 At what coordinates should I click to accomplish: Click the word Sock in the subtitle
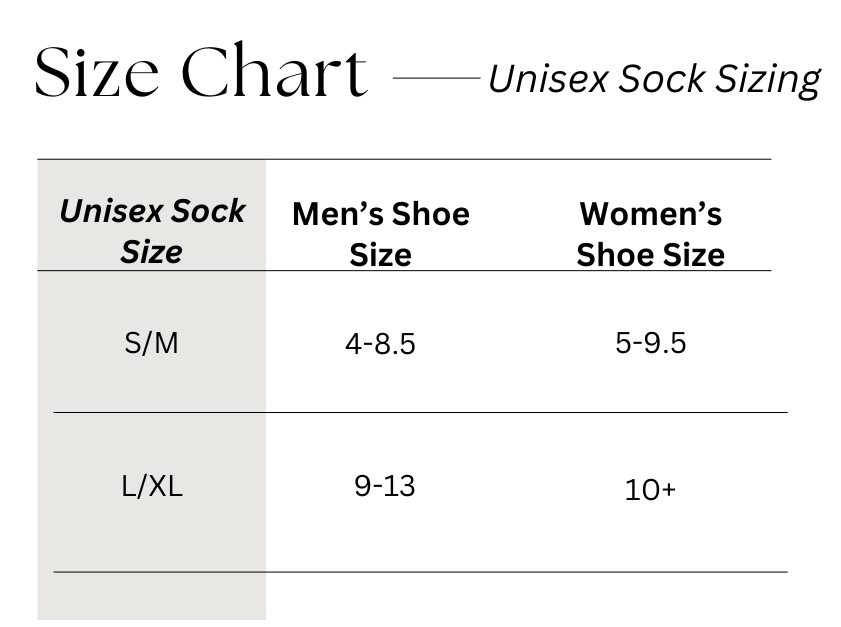click(661, 79)
